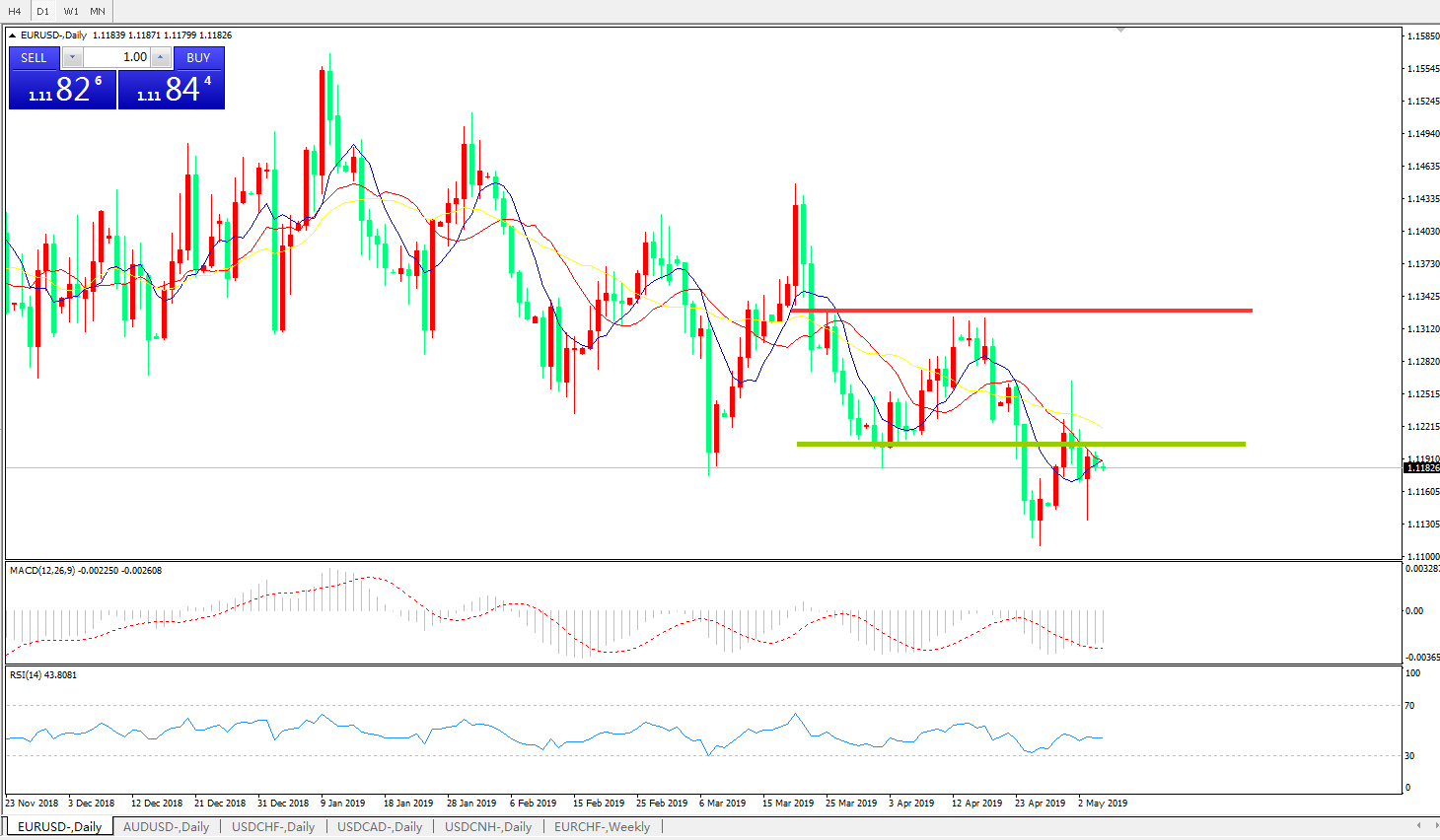The width and height of the screenshot is (1440, 840).
Task: Click the BUY button
Action: (198, 58)
